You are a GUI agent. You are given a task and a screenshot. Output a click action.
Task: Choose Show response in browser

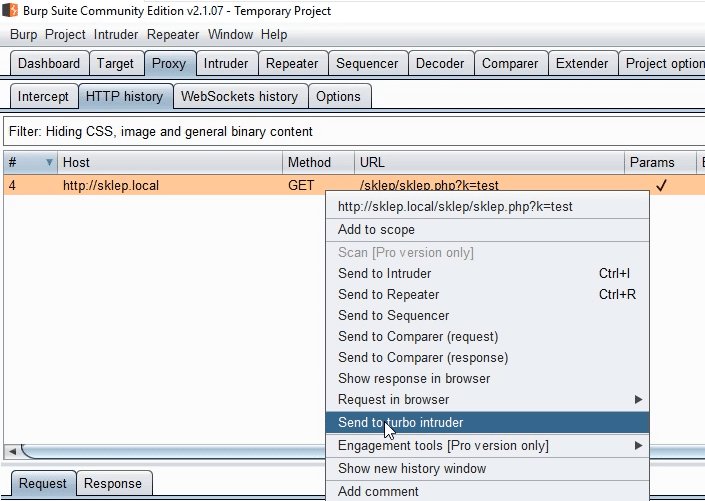pyautogui.click(x=487, y=379)
